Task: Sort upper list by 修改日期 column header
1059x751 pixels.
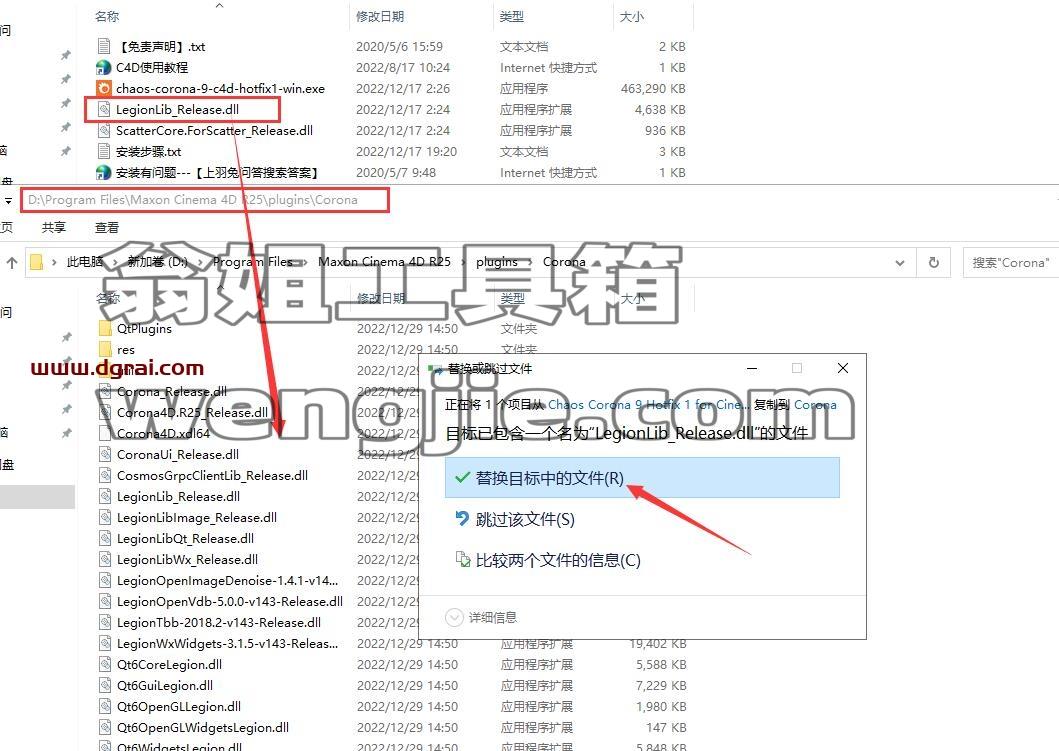Action: (x=380, y=16)
